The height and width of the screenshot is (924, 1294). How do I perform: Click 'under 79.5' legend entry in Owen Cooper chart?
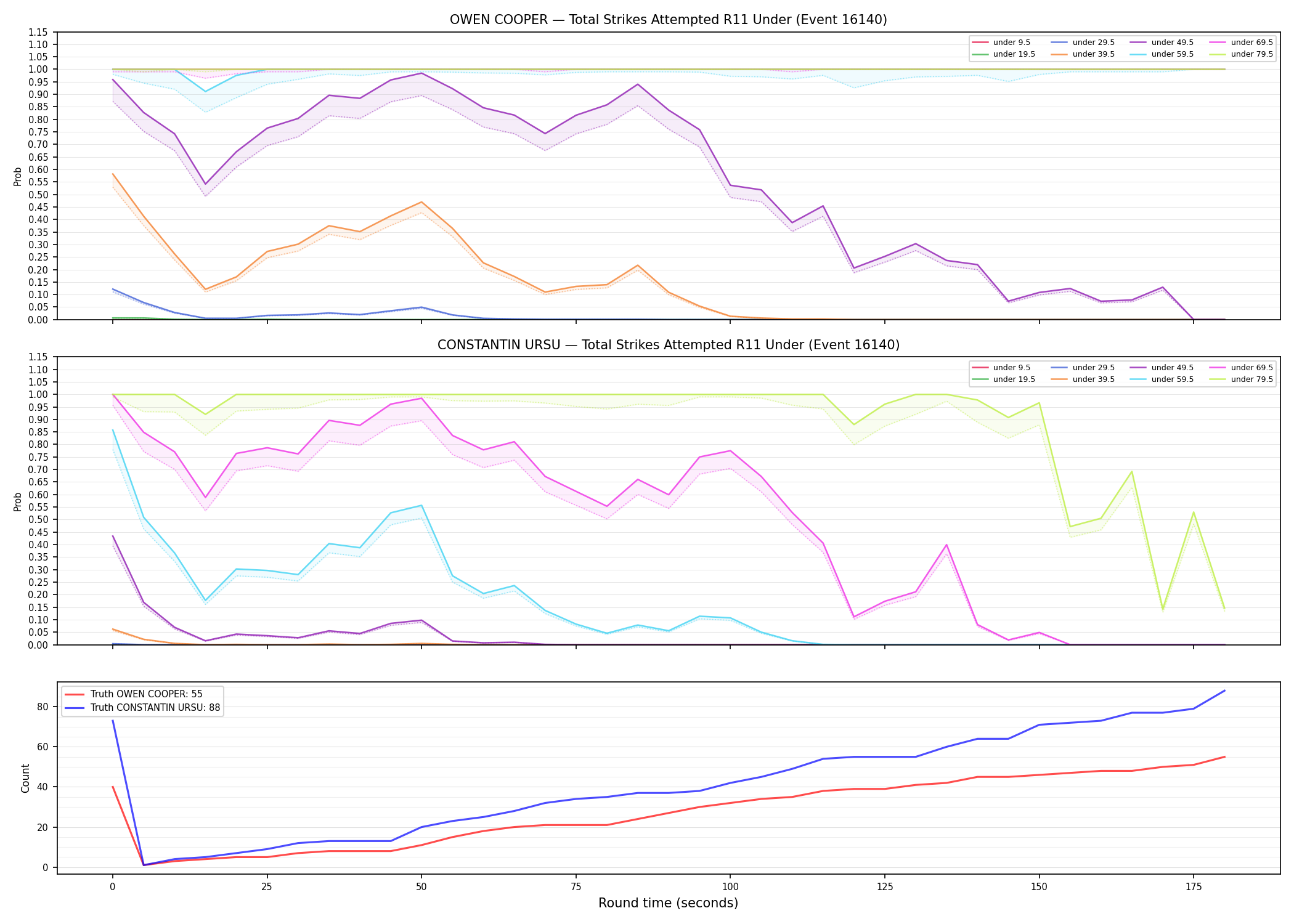1241,54
